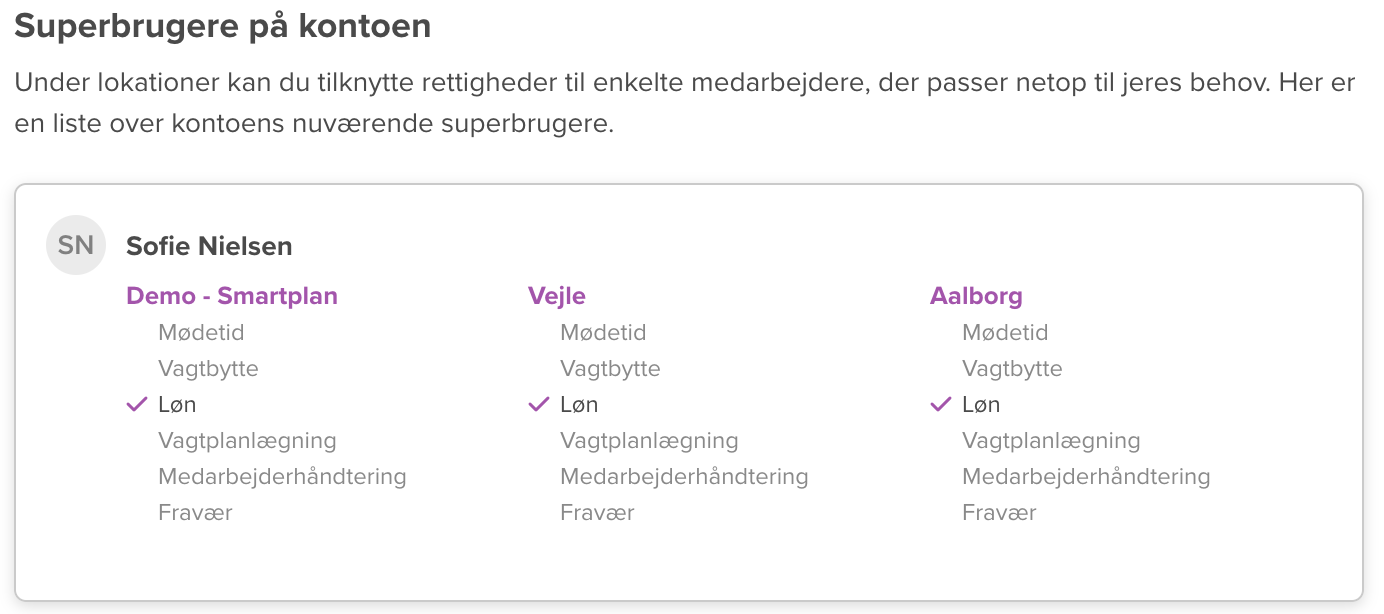Open the Vejle location link
The height and width of the screenshot is (614, 1384).
(x=557, y=296)
